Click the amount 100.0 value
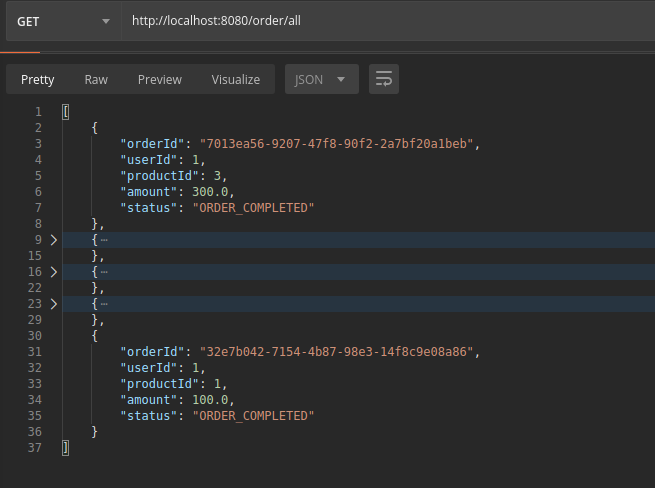This screenshot has height=488, width=655. [212, 400]
